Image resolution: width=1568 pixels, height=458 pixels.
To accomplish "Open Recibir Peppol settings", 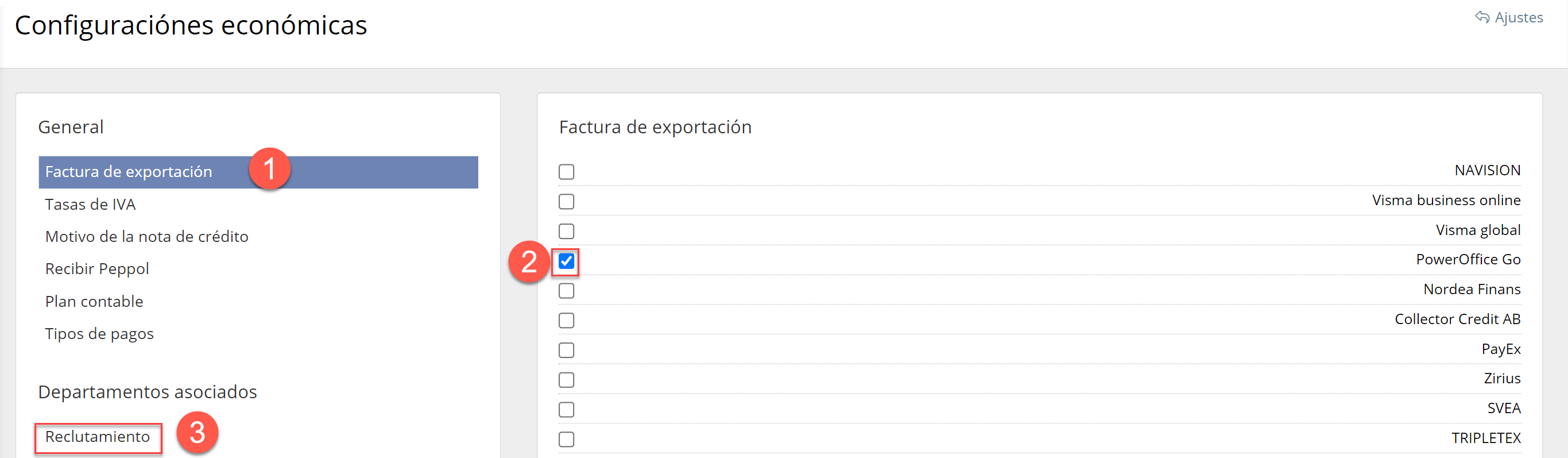I will click(x=97, y=269).
